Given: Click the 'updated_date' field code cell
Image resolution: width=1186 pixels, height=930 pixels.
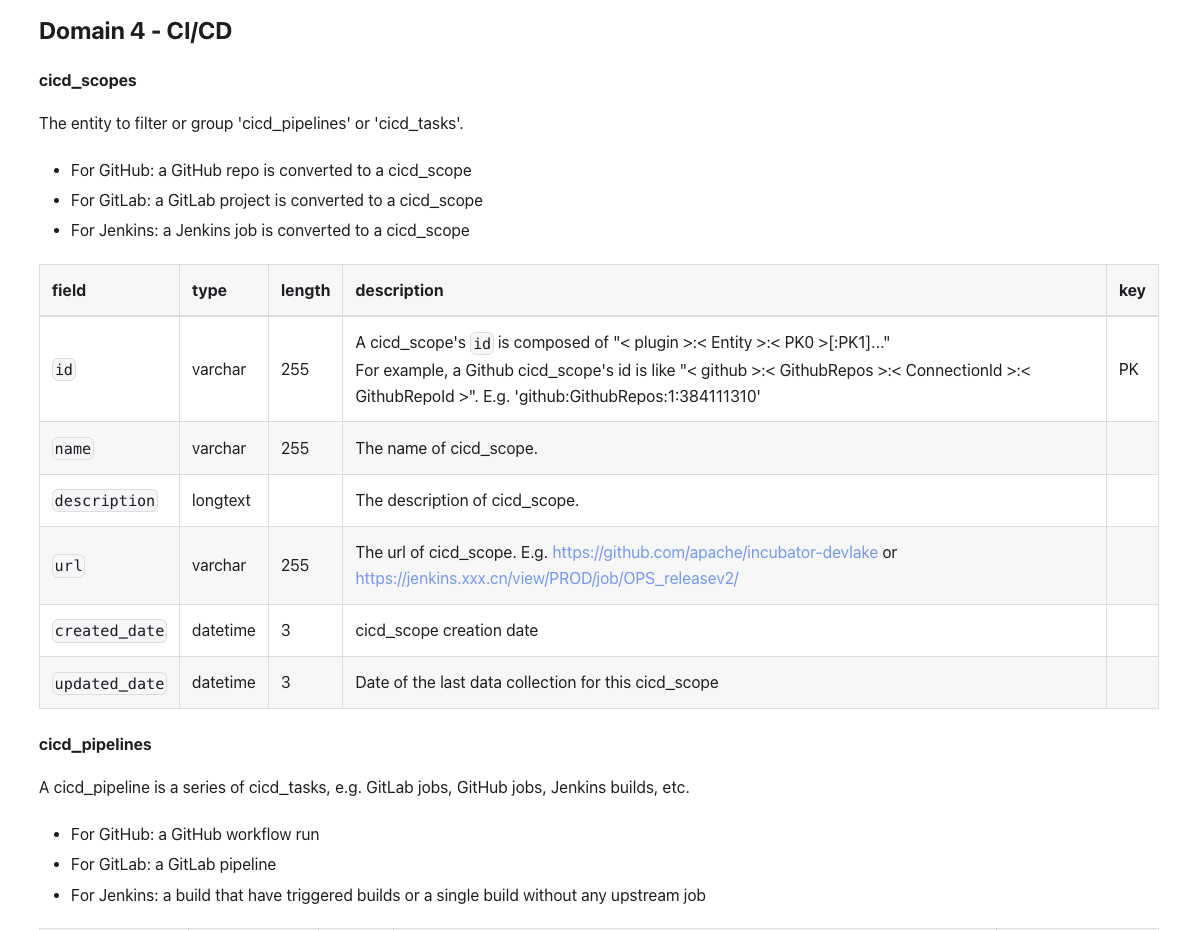Looking at the screenshot, I should point(109,683).
